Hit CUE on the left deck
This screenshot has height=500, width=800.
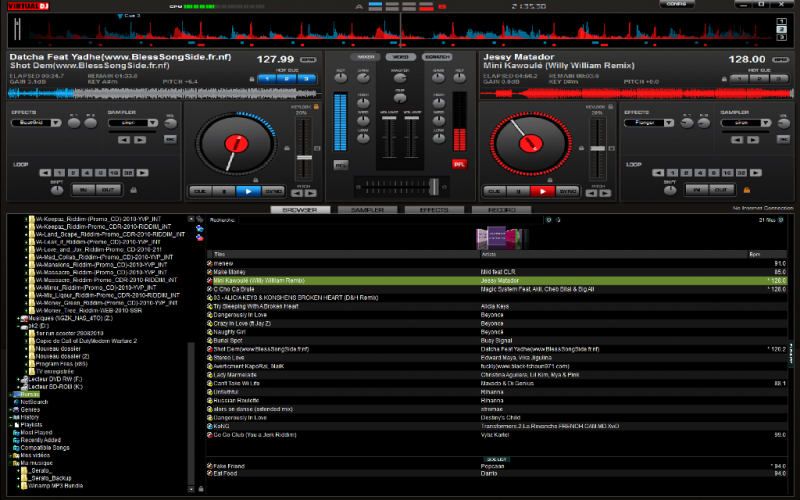click(x=200, y=191)
